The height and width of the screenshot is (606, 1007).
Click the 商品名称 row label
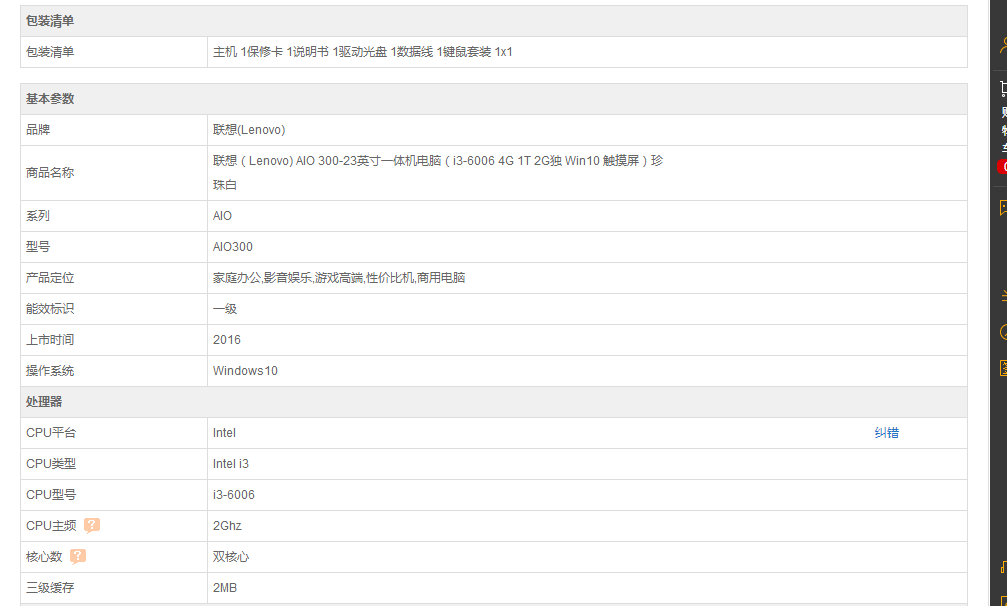(49, 173)
